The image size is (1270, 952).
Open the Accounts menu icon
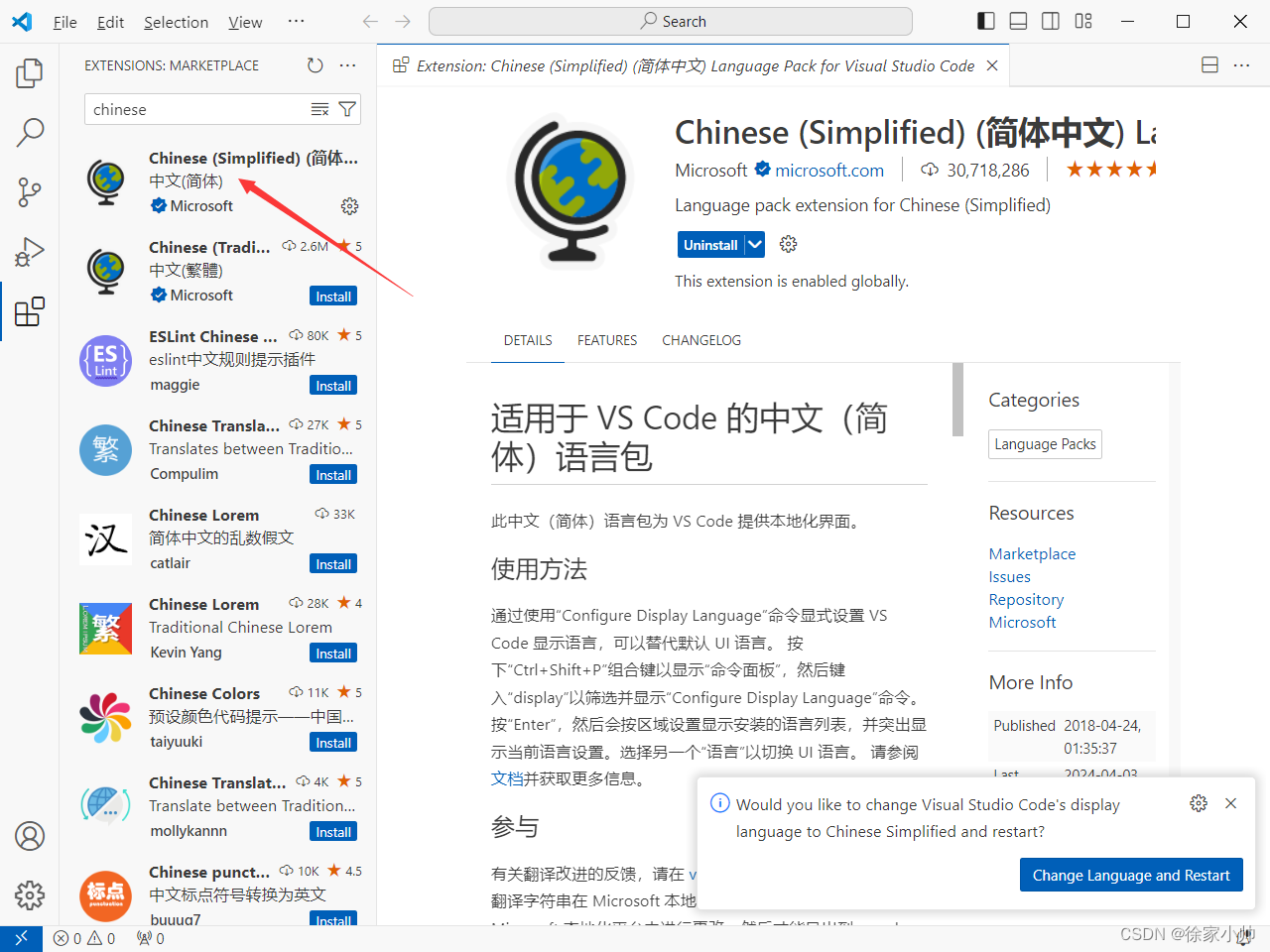[x=30, y=836]
